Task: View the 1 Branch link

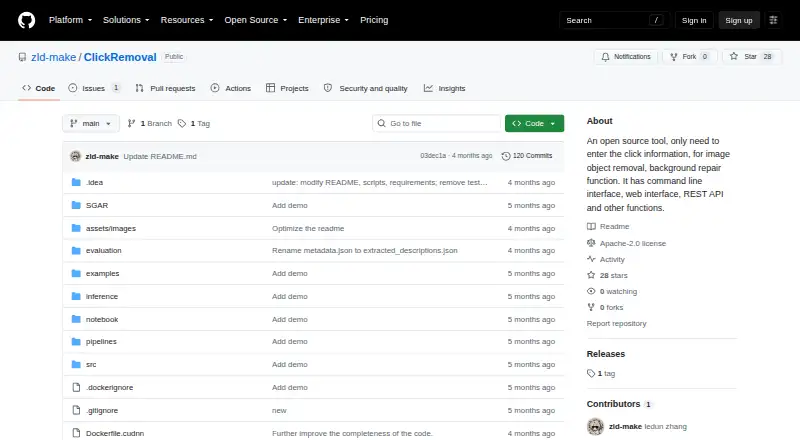Action: tap(149, 124)
